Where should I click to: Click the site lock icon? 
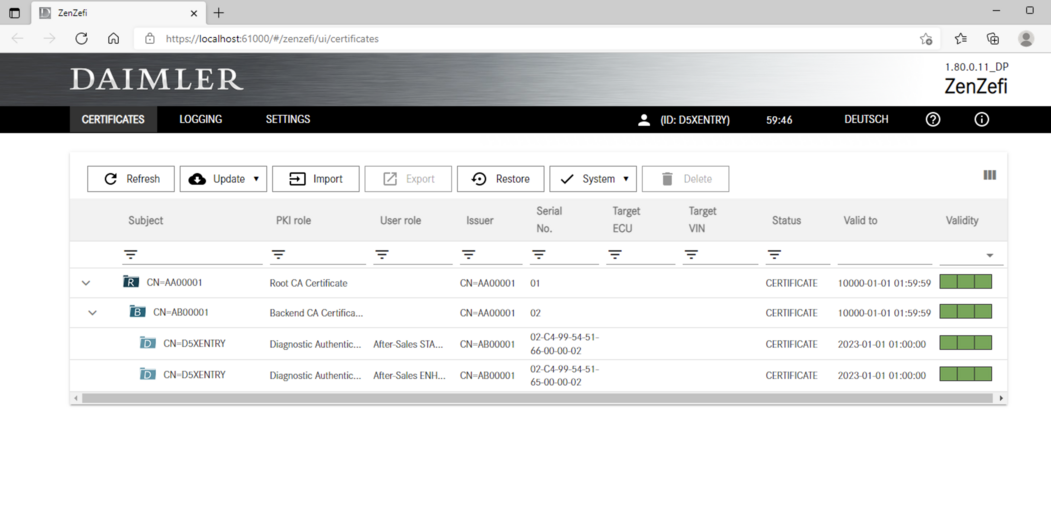click(150, 39)
